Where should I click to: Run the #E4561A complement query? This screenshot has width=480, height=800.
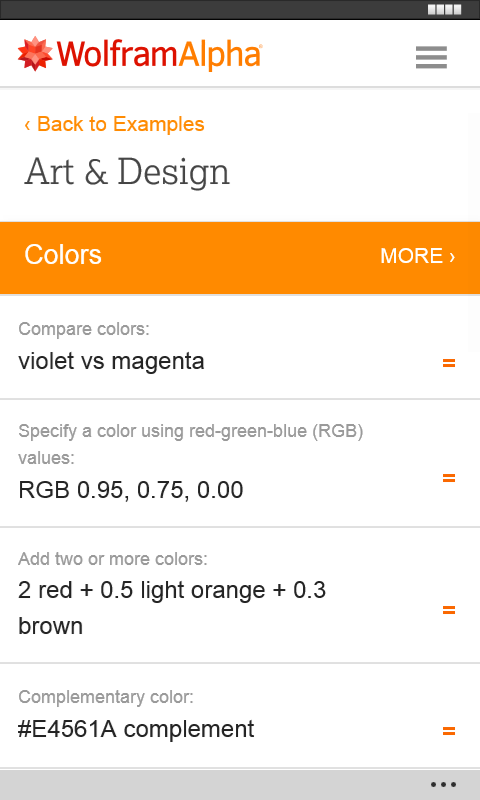(136, 729)
